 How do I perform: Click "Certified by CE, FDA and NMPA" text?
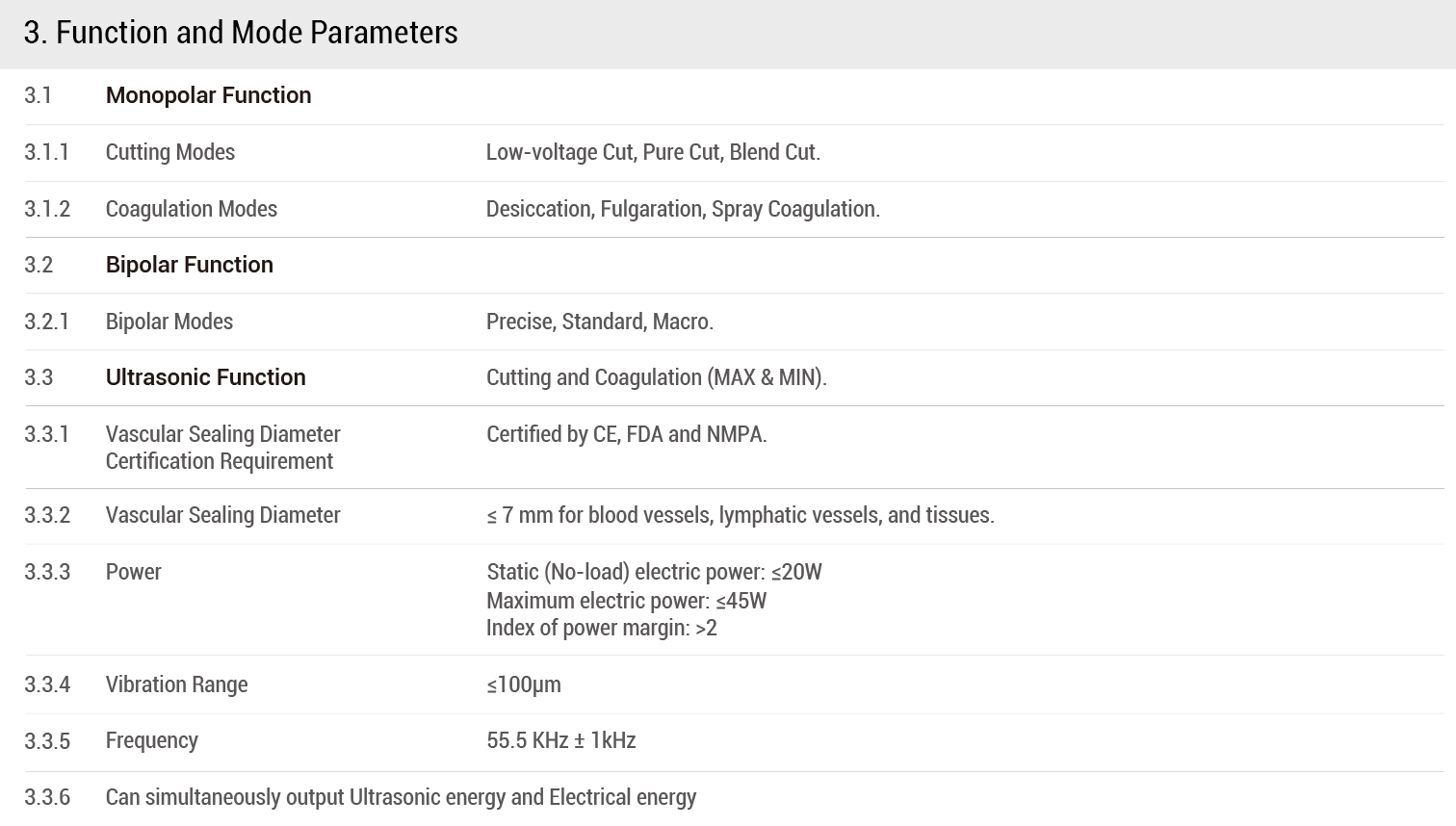point(626,434)
